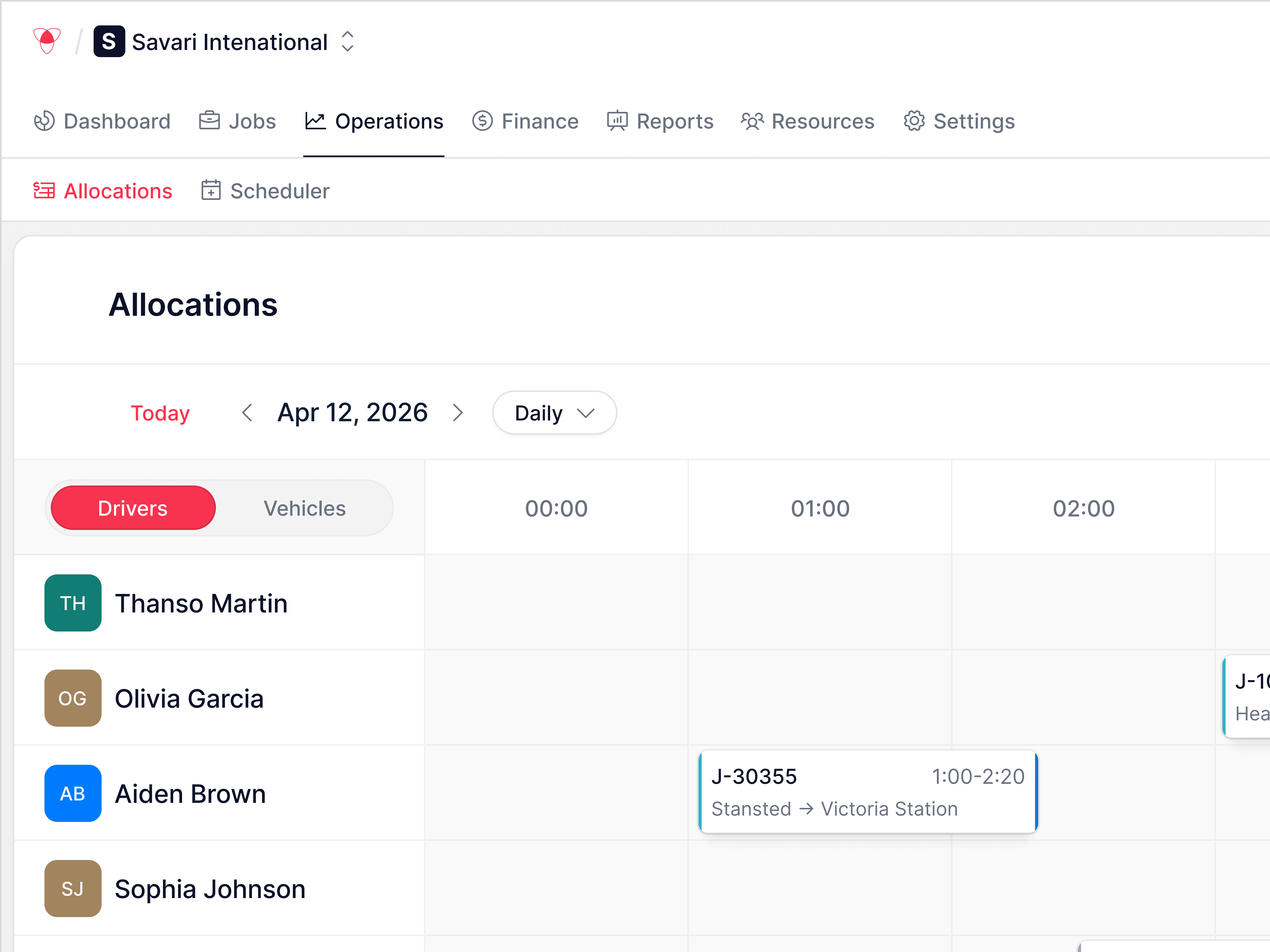Click Aiden Brown's blue AB avatar
Screen dimensions: 1270x952
(x=73, y=794)
